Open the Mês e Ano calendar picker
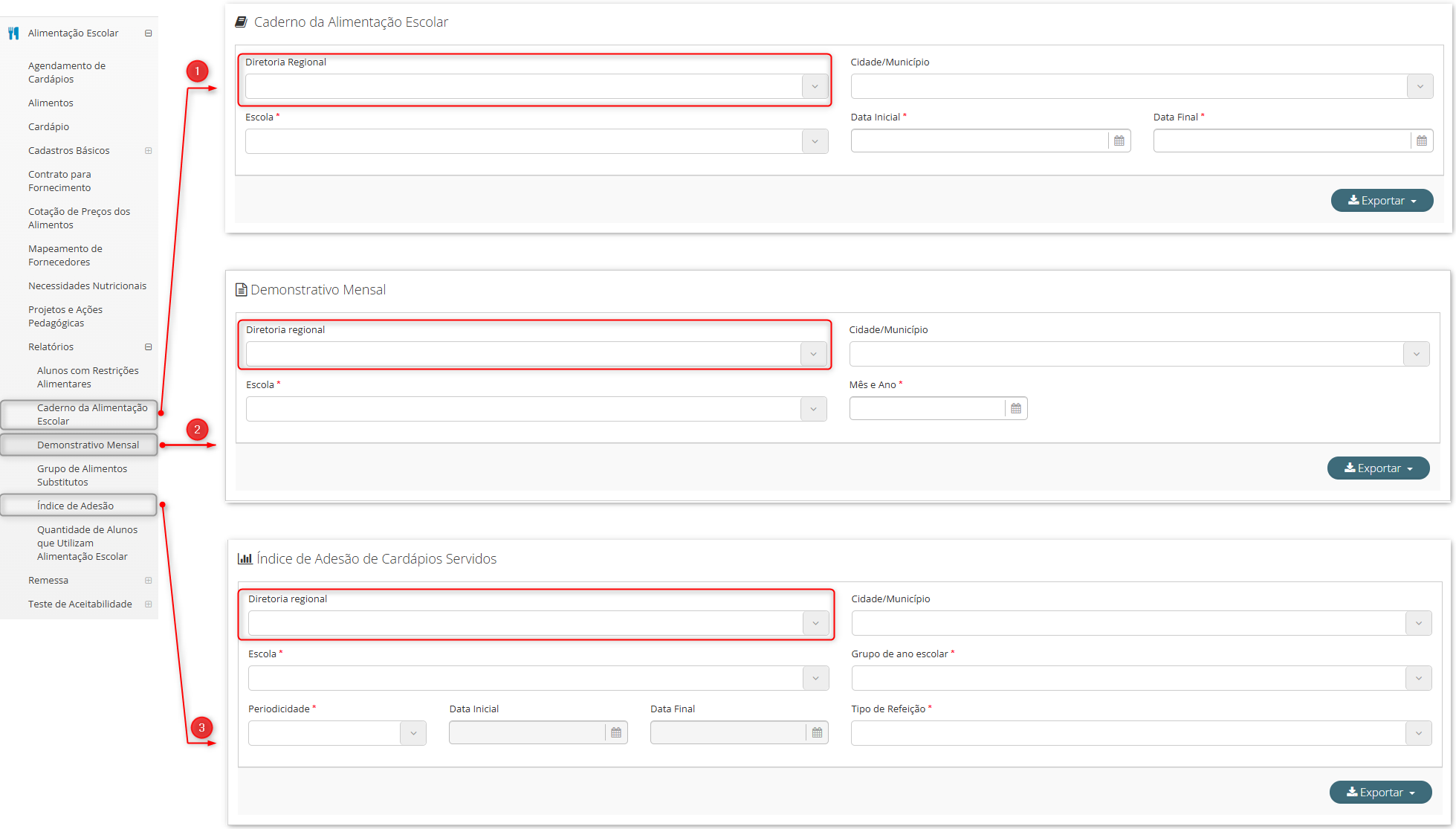This screenshot has height=829, width=1456. pos(1016,408)
